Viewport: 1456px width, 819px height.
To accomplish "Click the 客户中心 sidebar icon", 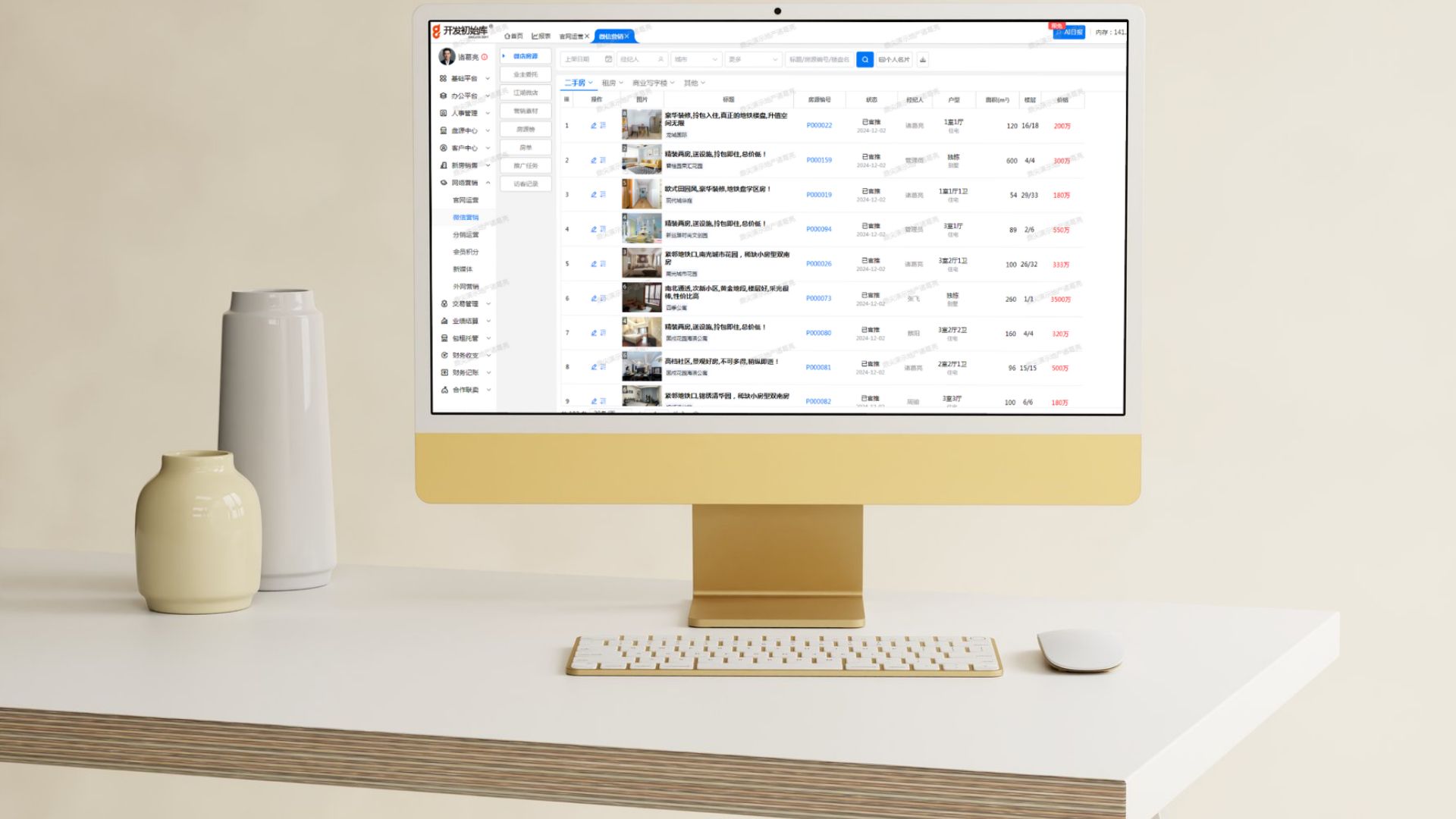I will click(444, 148).
